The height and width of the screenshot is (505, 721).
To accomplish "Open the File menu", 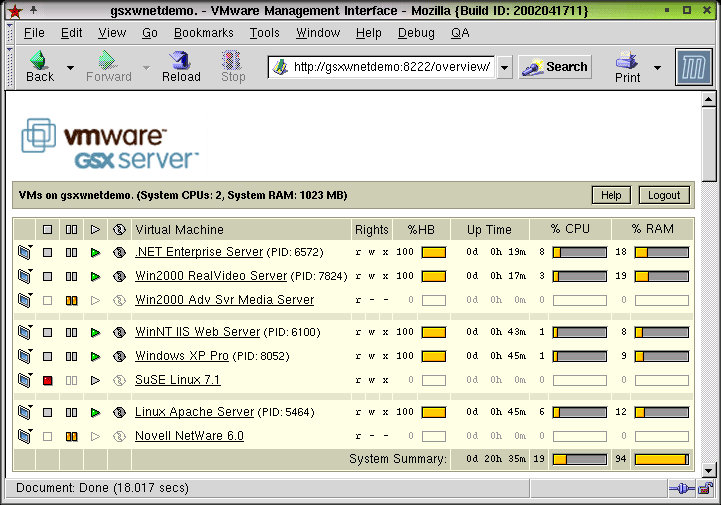I will pos(34,33).
